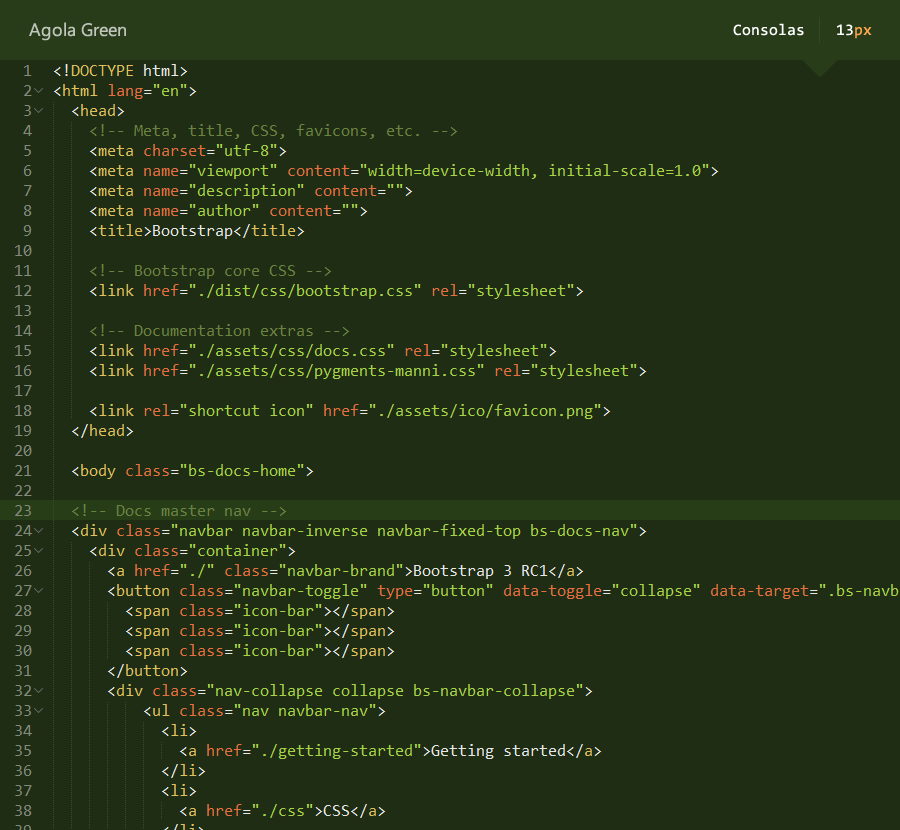900x830 pixels.
Task: Click the lang attribute on line 2
Action: pos(125,91)
